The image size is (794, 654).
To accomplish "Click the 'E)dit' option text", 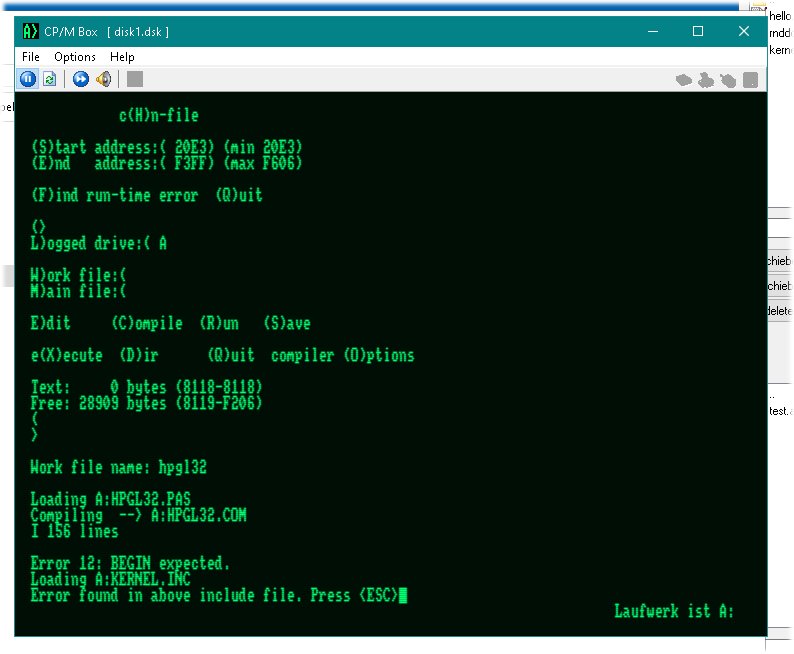I will click(x=50, y=323).
